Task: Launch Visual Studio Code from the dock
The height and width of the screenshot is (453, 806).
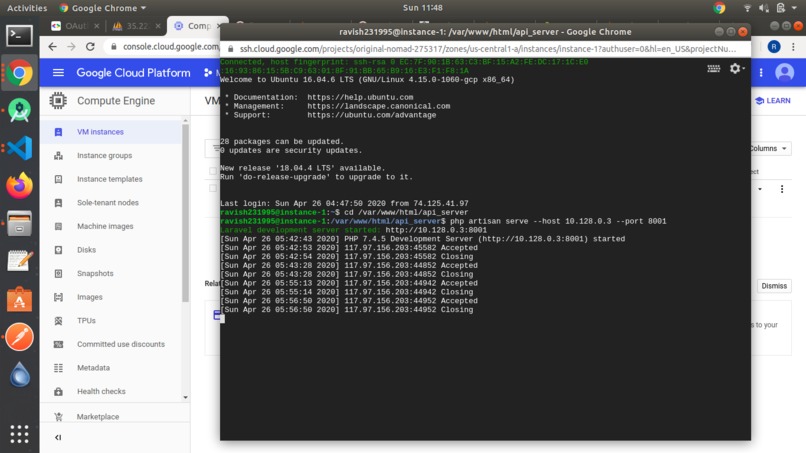Action: coord(19,148)
